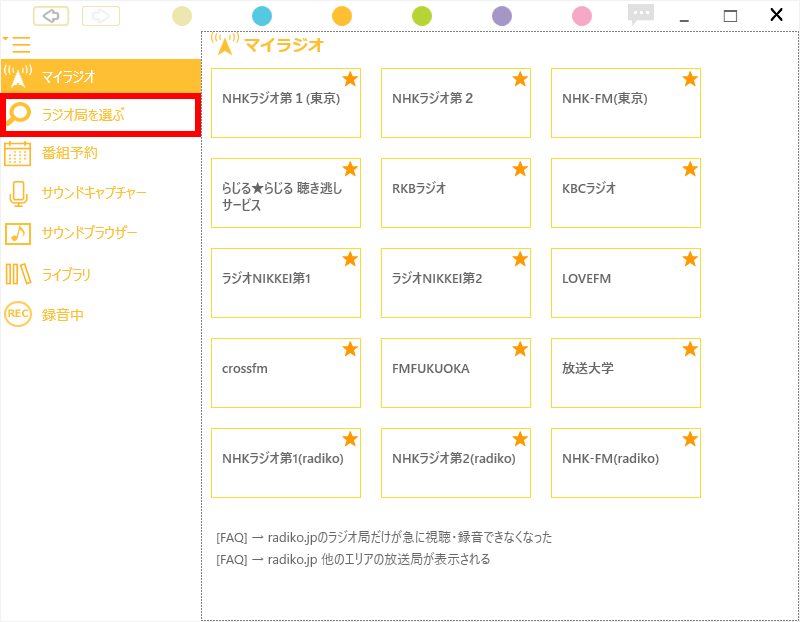Click the magnifier icon for station search
This screenshot has width=800, height=622.
[x=18, y=114]
